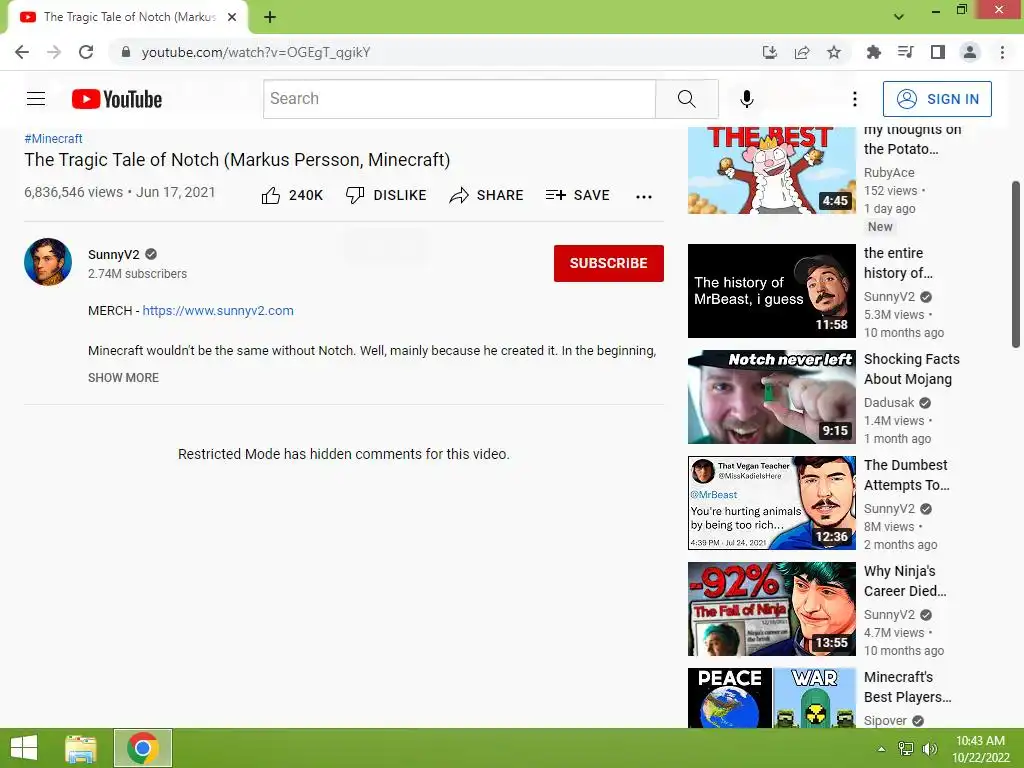The height and width of the screenshot is (768, 1024).
Task: Open a new browser tab
Action: [x=270, y=17]
